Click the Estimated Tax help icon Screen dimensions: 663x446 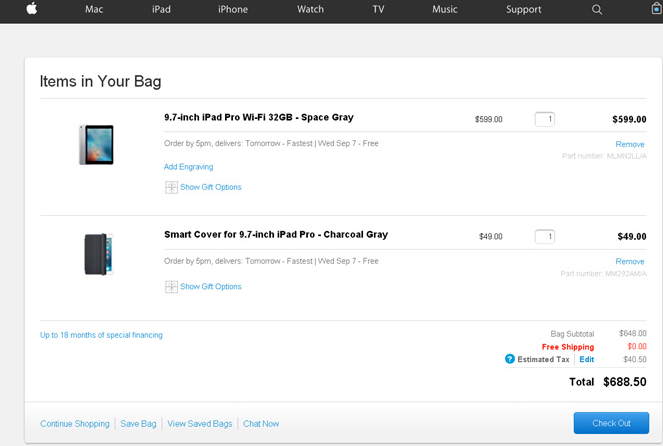click(x=510, y=359)
